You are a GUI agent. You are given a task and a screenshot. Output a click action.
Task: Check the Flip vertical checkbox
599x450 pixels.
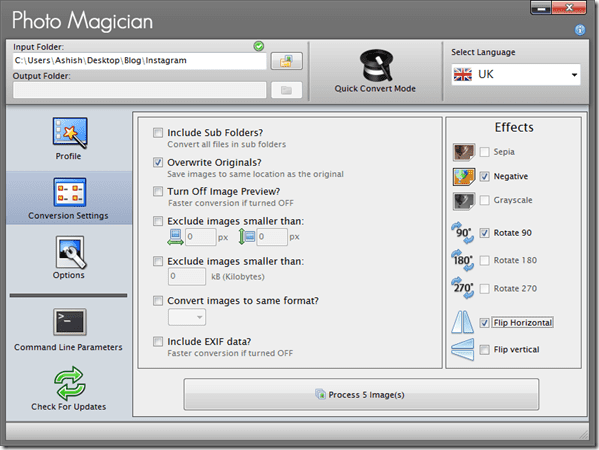coord(484,350)
